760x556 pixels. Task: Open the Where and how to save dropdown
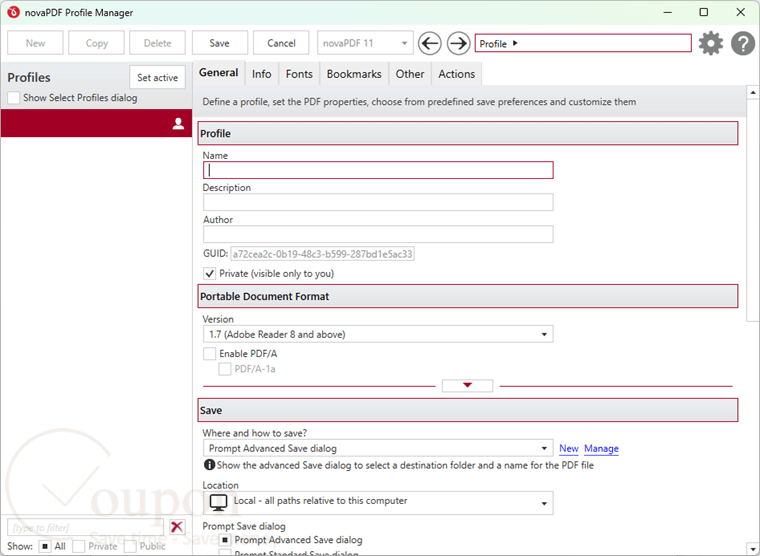(x=378, y=448)
